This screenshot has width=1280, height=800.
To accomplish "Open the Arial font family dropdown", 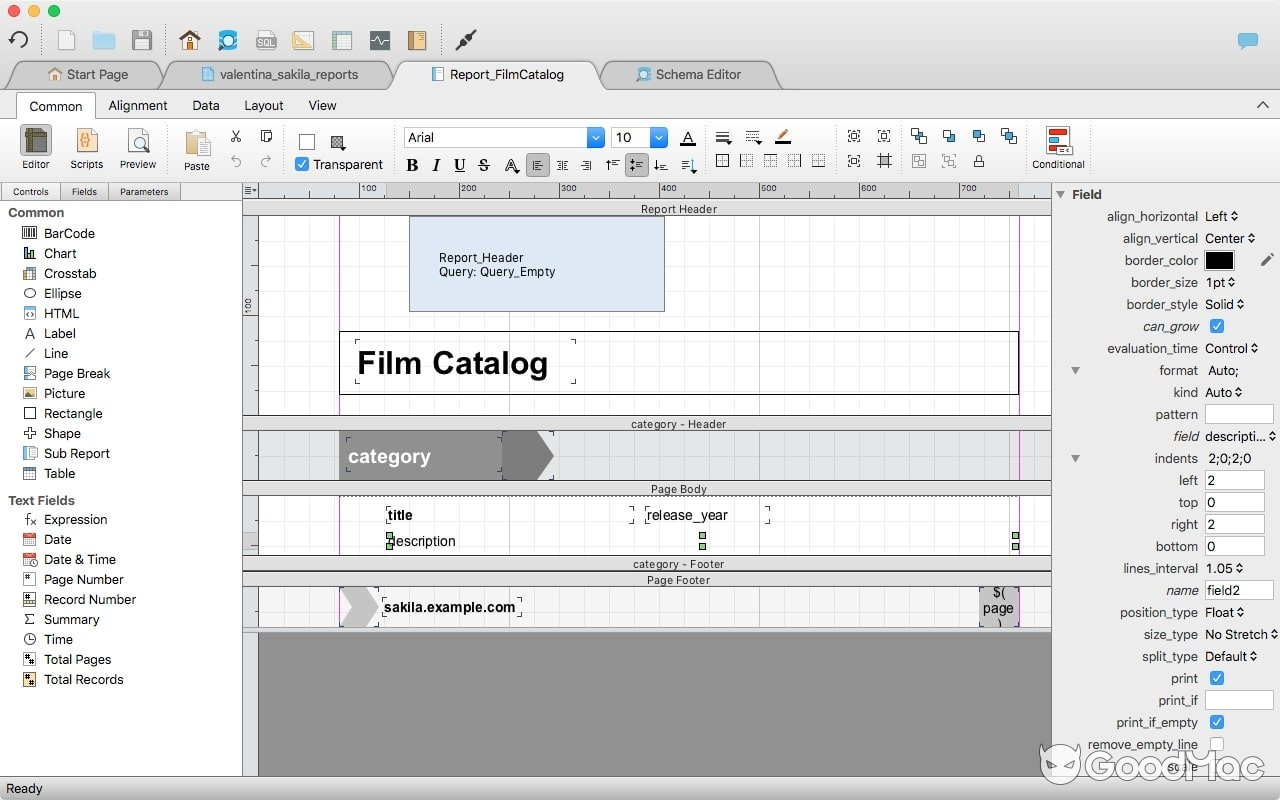I will [595, 137].
